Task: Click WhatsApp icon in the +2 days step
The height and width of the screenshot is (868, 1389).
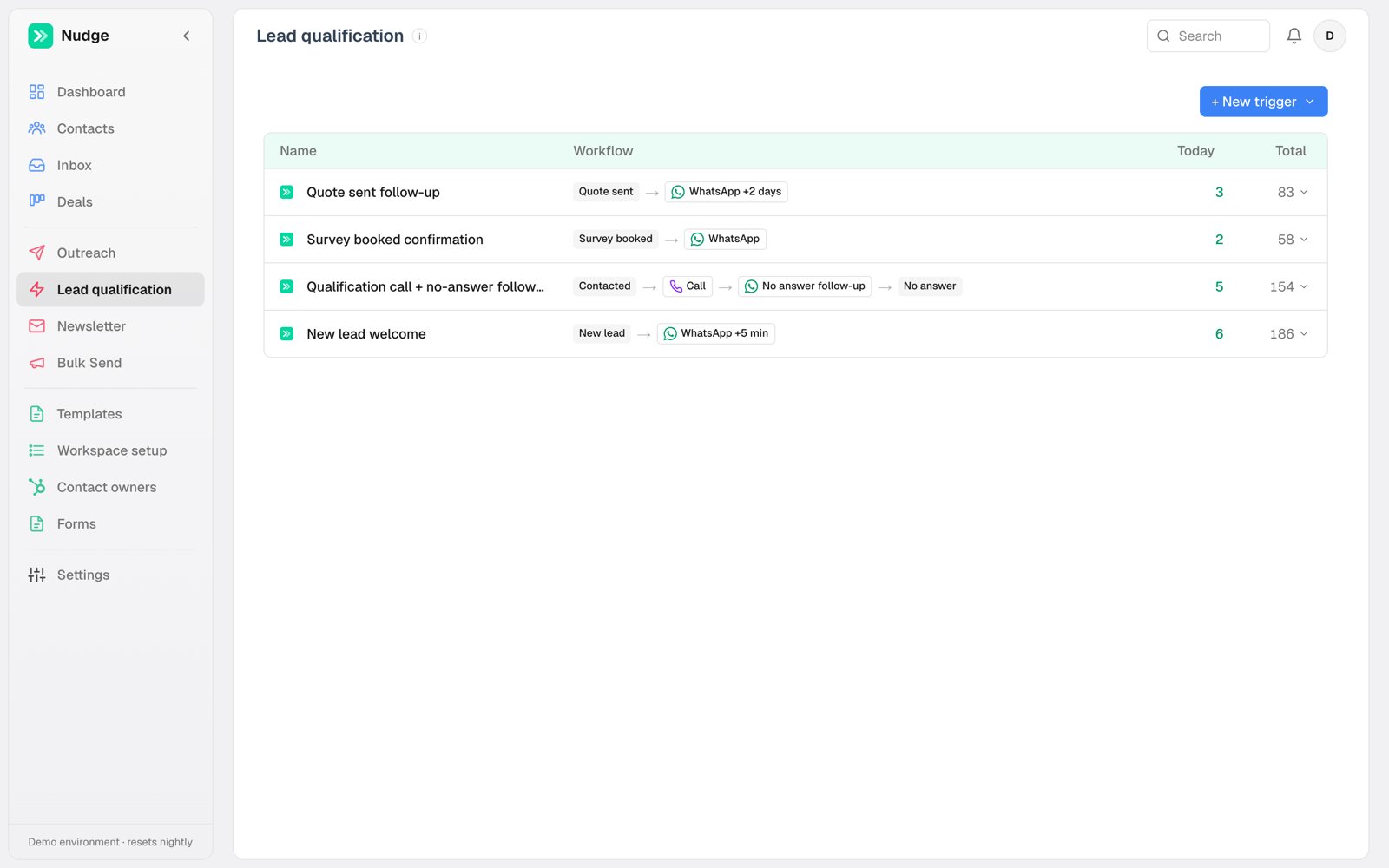Action: pyautogui.click(x=678, y=192)
